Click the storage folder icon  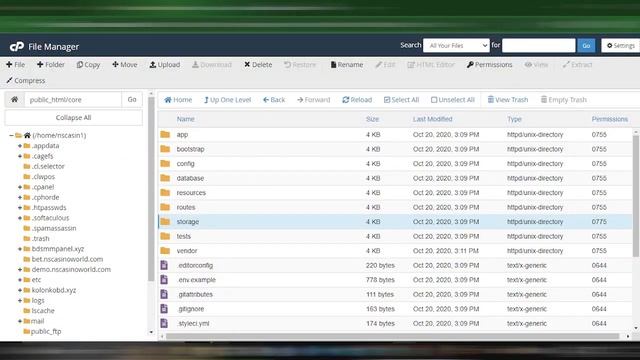(165, 222)
